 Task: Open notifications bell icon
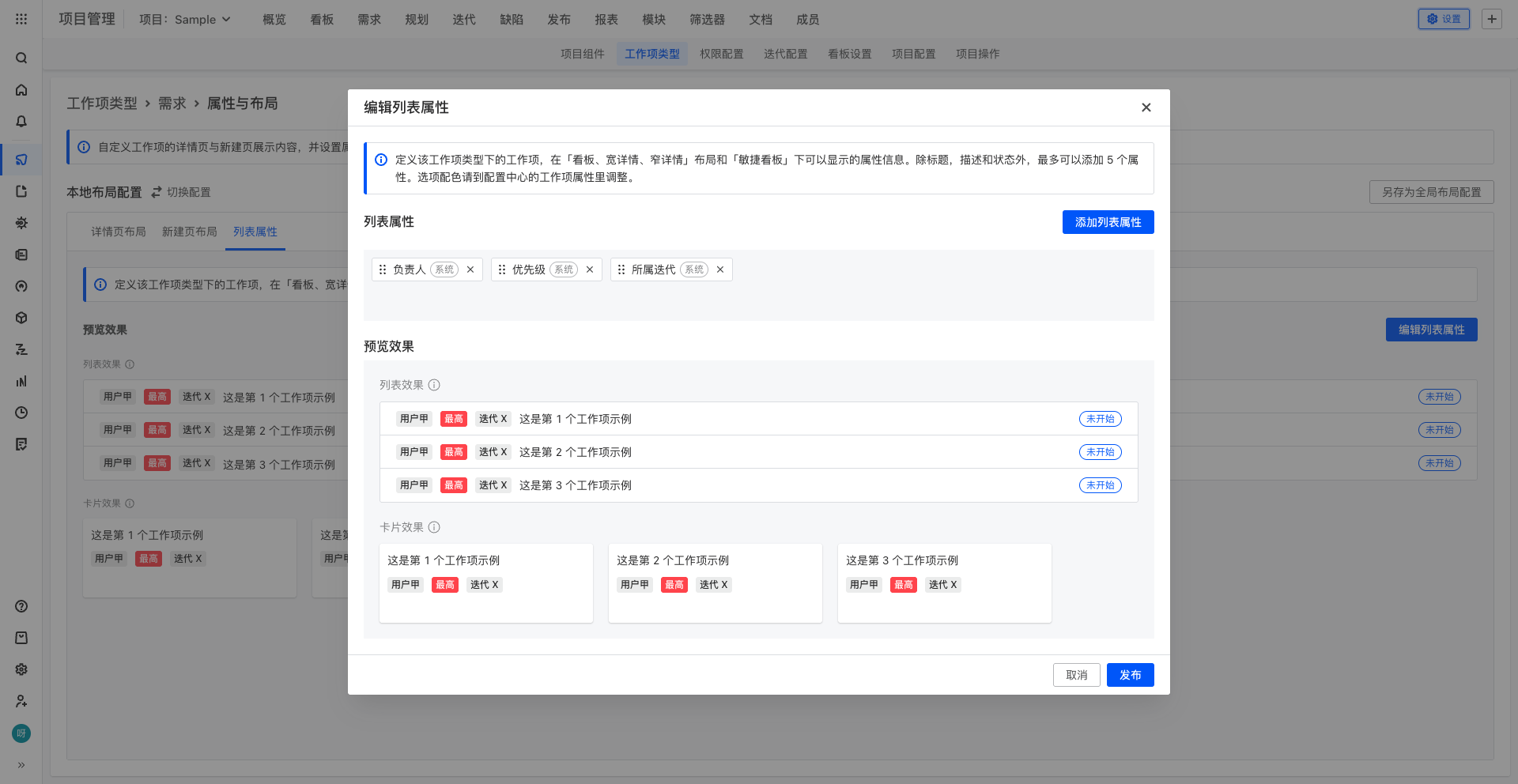[x=21, y=122]
